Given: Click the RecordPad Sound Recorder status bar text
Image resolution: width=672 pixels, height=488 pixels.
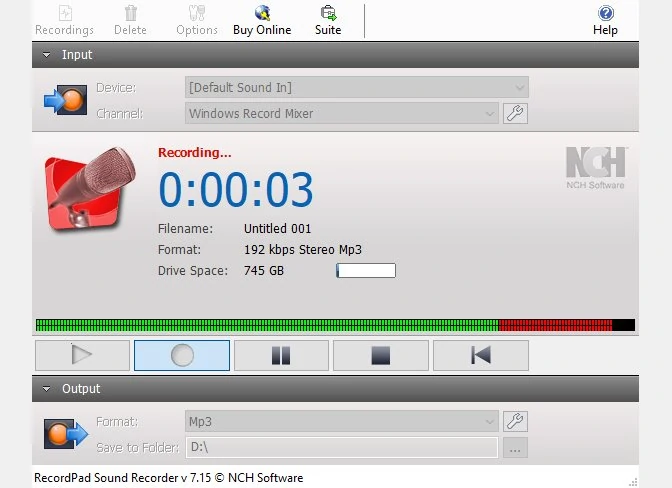Looking at the screenshot, I should coord(168,478).
